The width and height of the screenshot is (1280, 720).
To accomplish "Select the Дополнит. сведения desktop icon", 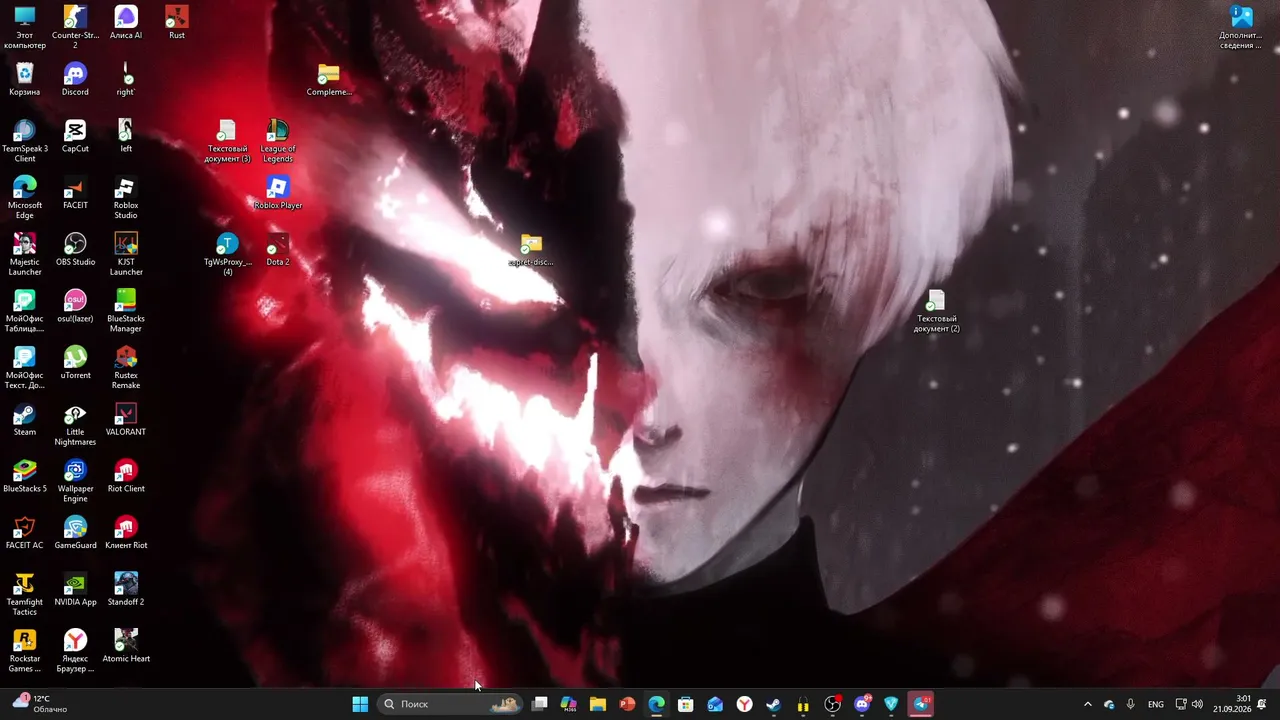I will [1241, 27].
